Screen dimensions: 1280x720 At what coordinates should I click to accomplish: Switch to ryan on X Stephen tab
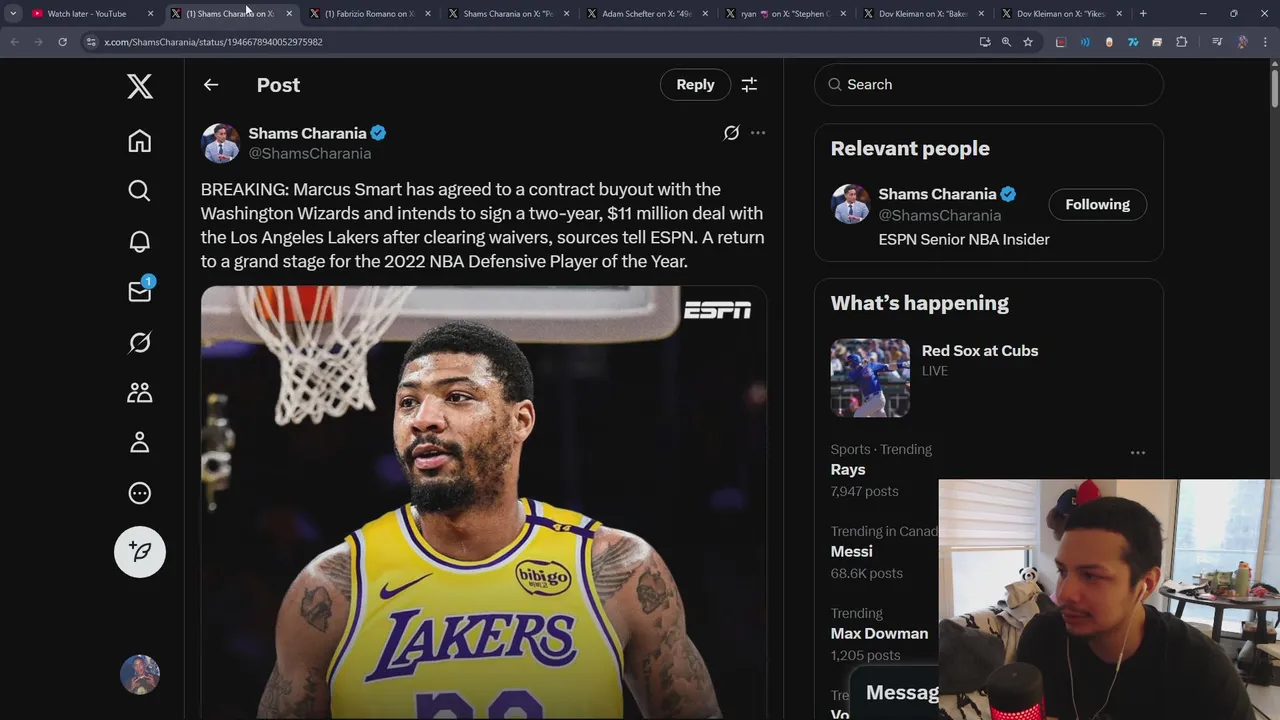(x=786, y=14)
